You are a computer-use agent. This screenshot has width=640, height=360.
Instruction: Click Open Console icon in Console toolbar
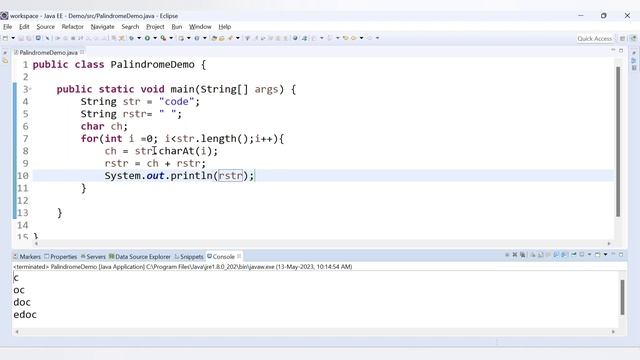(597, 255)
